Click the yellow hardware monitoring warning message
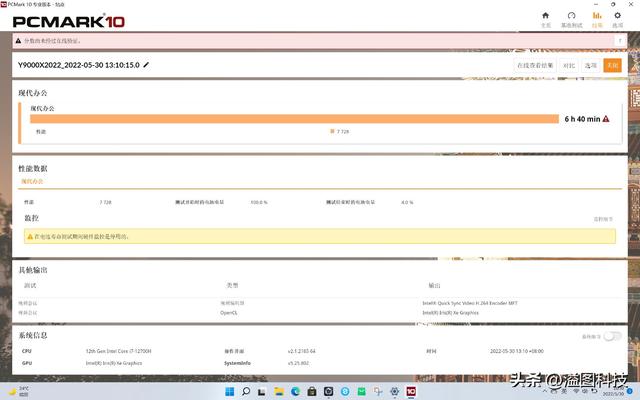Viewport: 640px width, 400px height. (320, 236)
